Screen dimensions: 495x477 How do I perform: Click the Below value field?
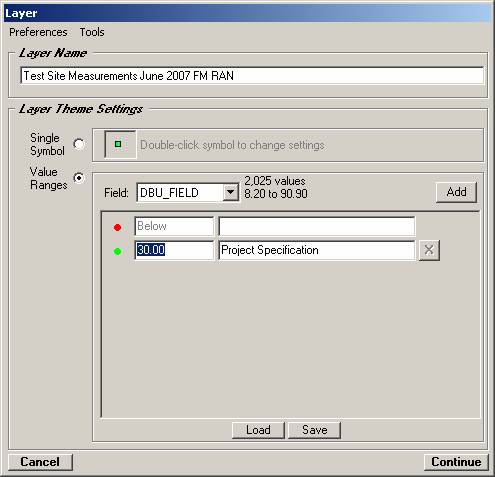174,226
